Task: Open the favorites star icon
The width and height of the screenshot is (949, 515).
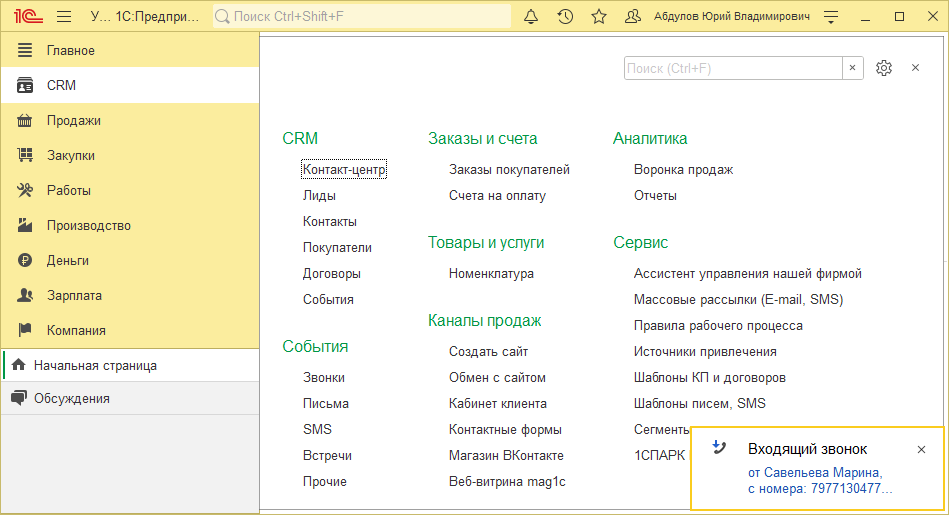Action: click(599, 16)
